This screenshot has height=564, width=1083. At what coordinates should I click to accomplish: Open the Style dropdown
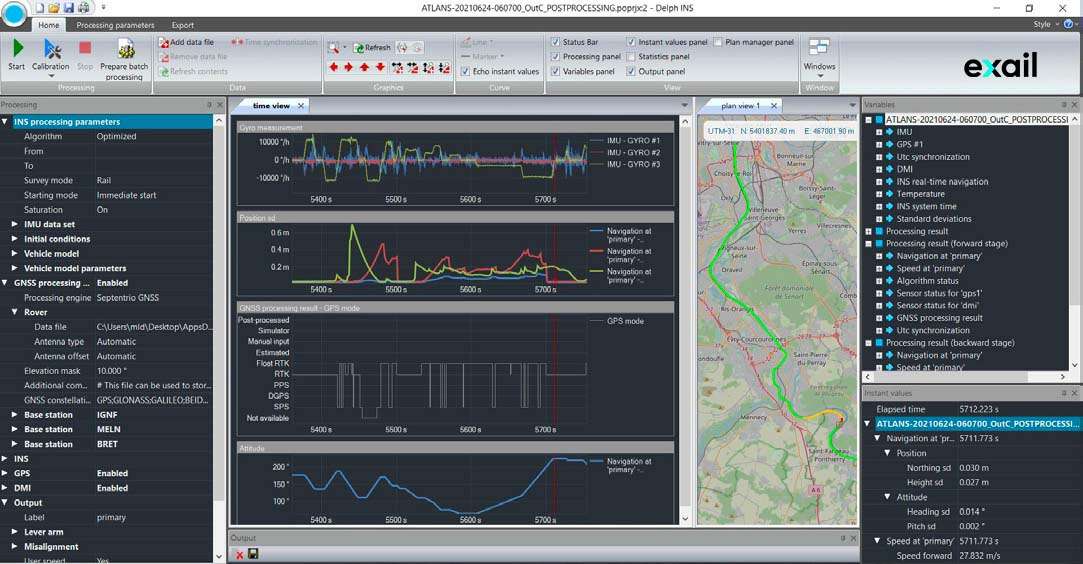[1045, 24]
